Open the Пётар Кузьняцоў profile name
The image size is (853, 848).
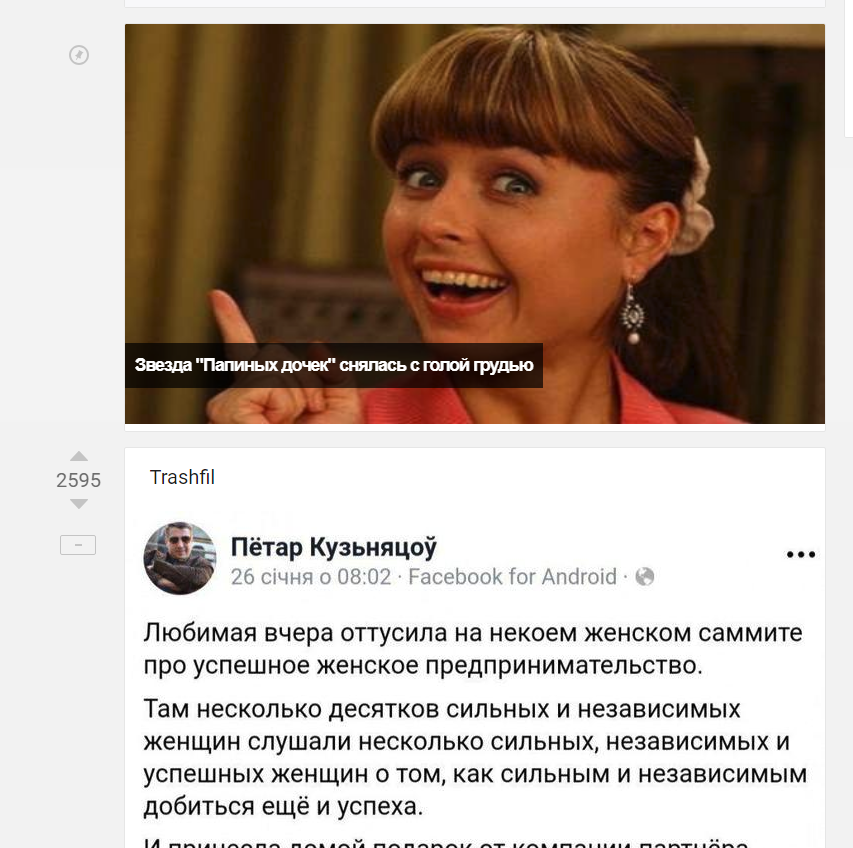[333, 547]
